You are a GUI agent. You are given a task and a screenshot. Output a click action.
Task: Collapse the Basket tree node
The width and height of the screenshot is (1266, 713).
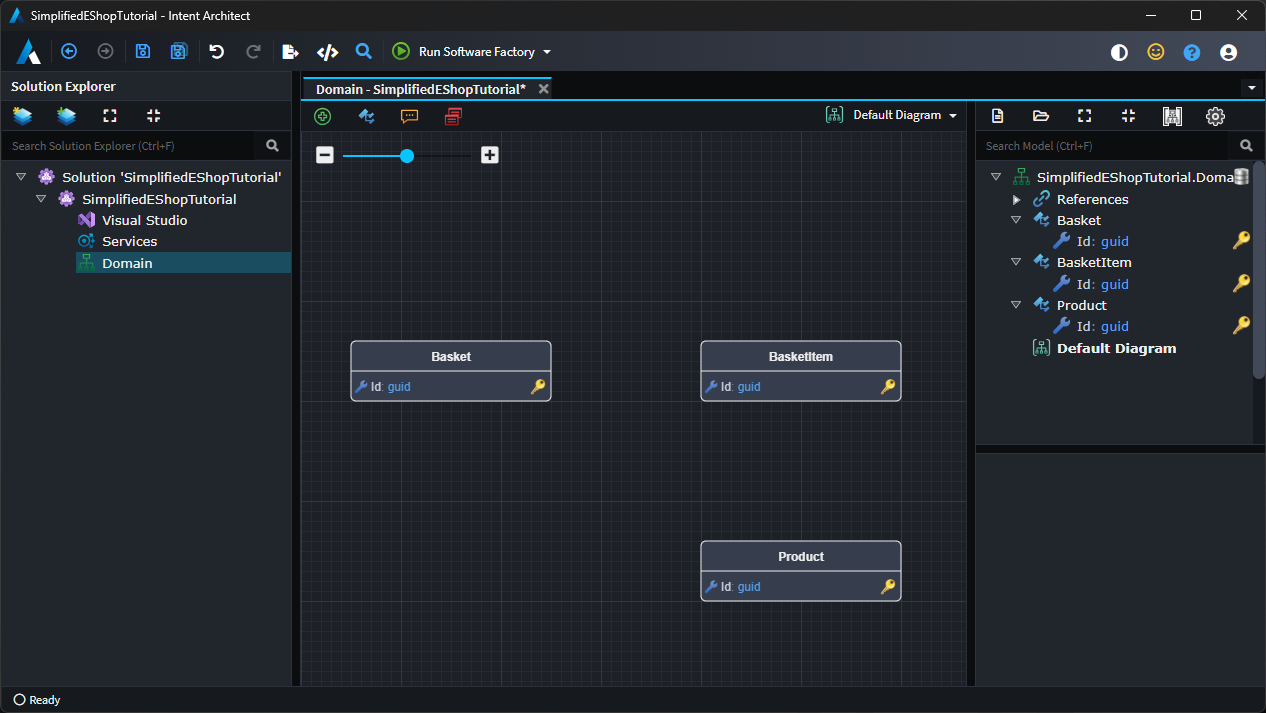coord(1016,220)
